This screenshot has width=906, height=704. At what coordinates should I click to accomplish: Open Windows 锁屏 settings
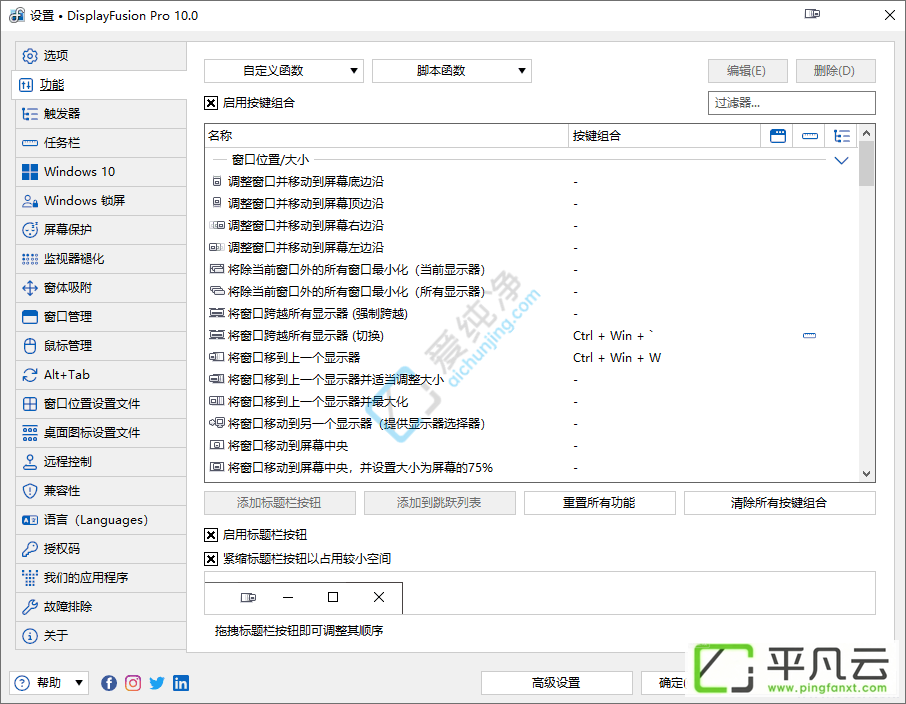pyautogui.click(x=101, y=201)
